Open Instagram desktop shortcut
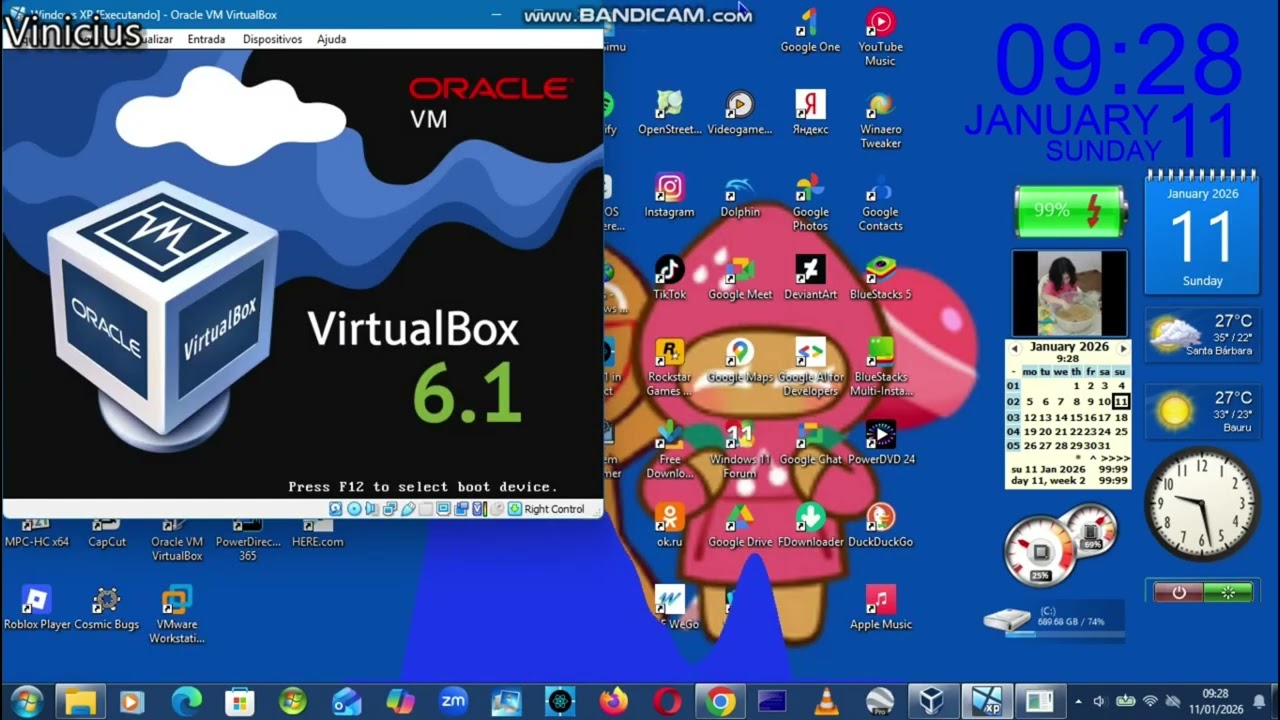 (669, 195)
